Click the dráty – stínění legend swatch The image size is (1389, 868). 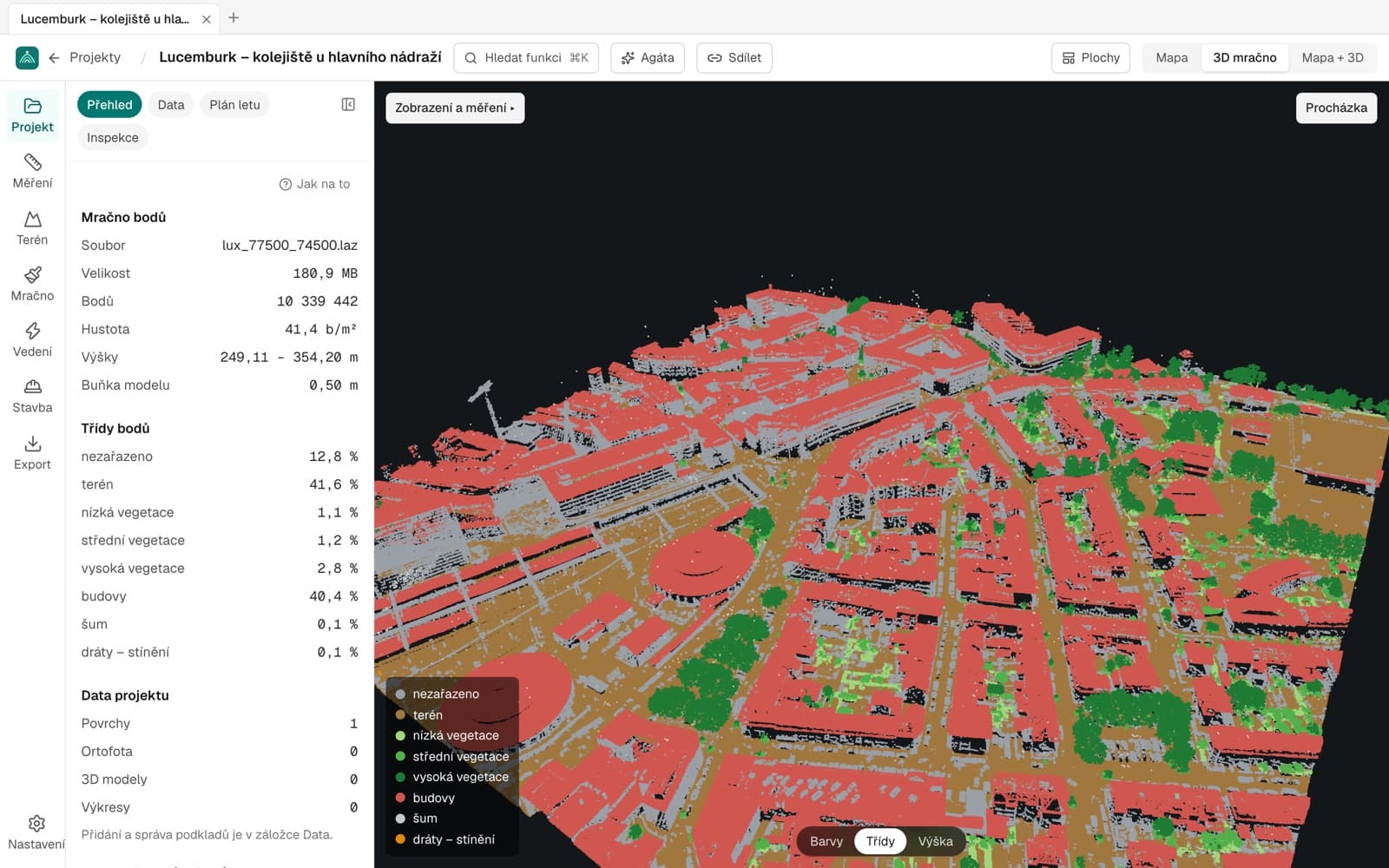coord(400,839)
